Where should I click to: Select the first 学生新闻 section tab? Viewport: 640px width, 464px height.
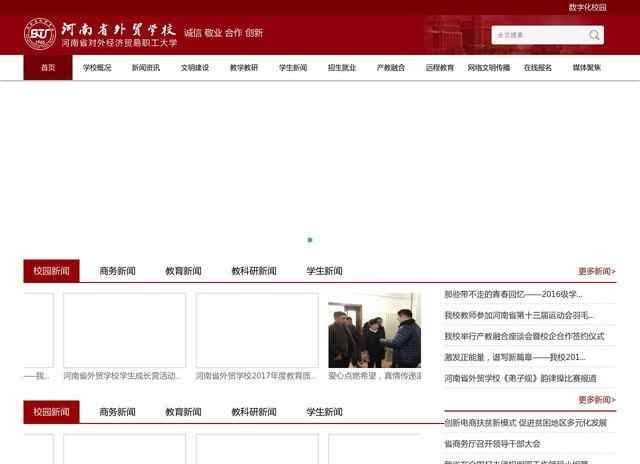[x=324, y=271]
